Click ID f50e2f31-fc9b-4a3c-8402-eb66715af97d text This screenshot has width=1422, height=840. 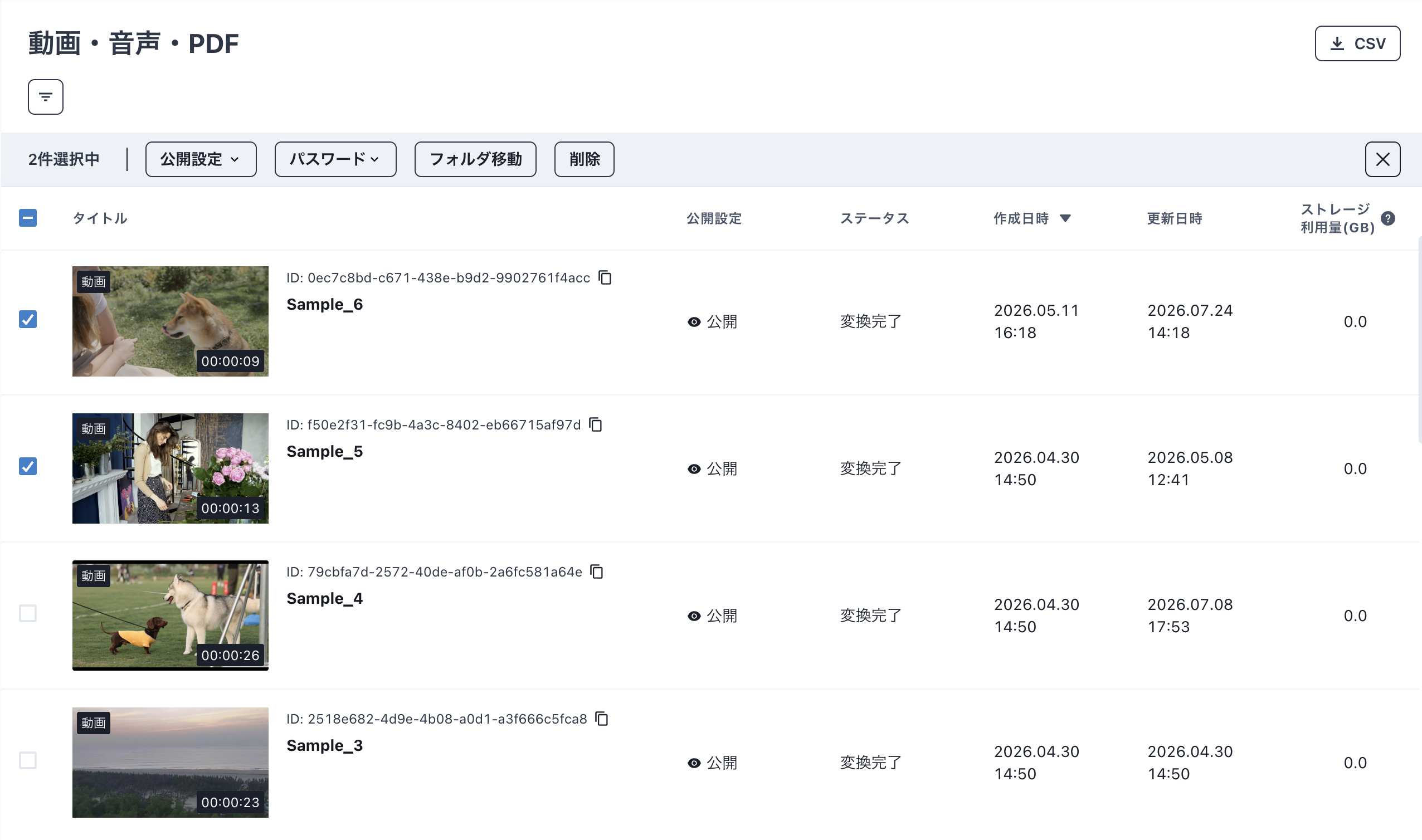[434, 425]
